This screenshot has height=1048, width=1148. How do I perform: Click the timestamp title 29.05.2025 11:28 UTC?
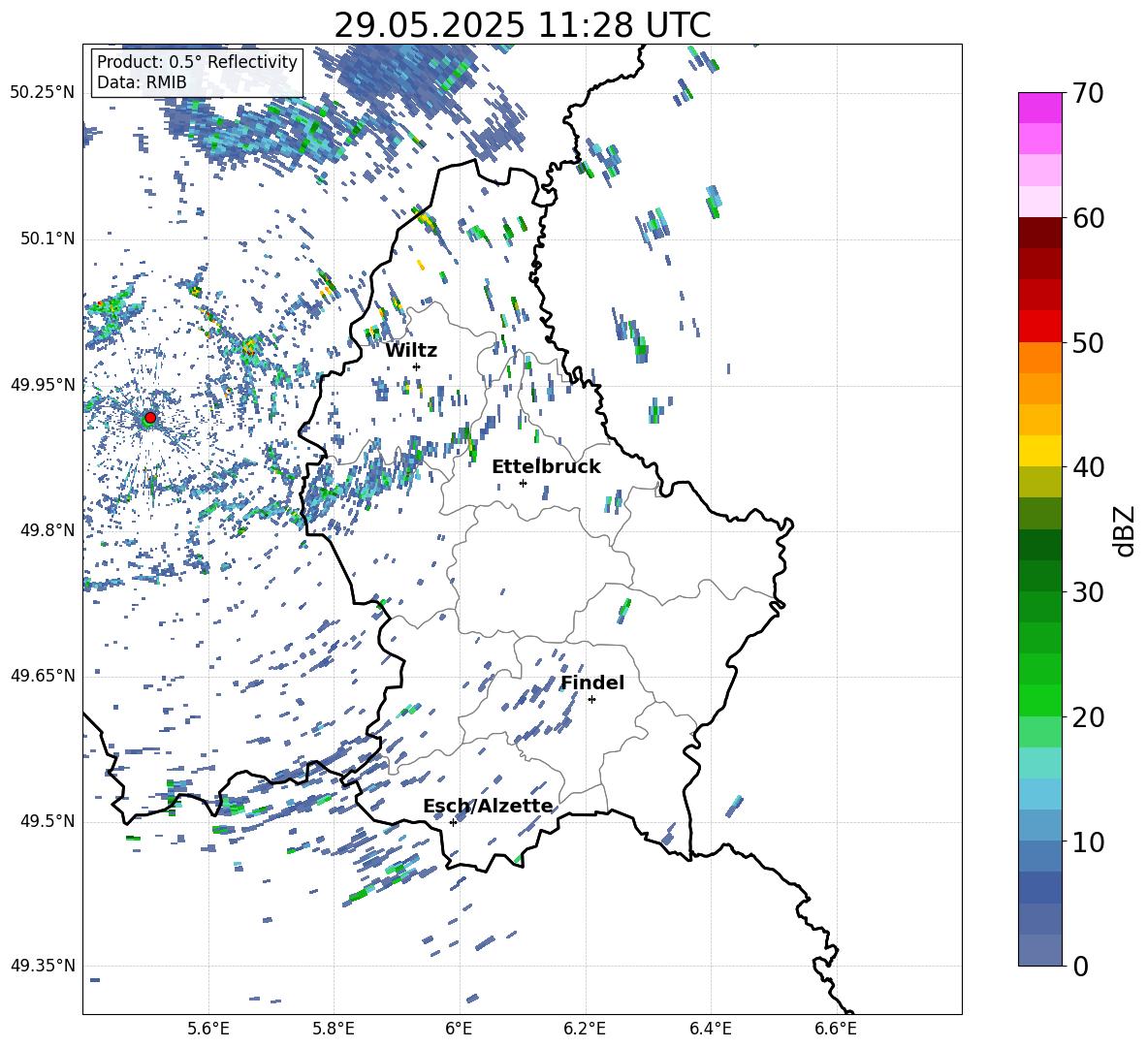point(523,25)
